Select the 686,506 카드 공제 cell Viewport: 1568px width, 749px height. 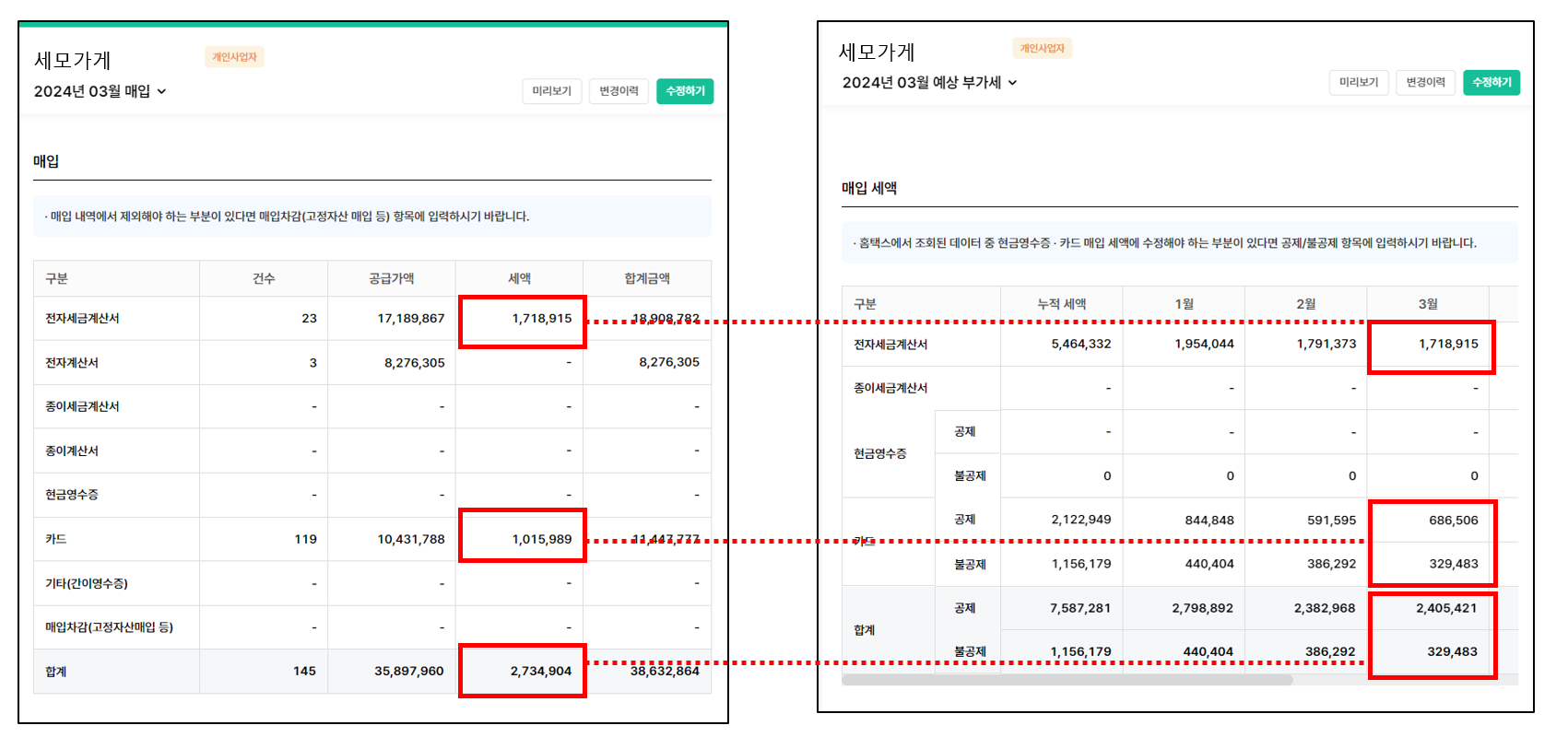[x=1453, y=521]
